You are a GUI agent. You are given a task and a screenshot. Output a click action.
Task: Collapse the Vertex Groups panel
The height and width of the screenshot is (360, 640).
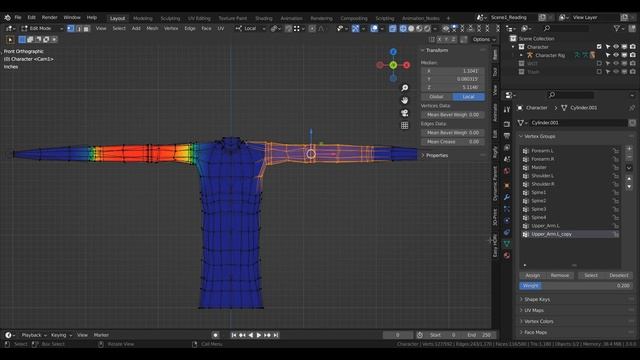click(x=538, y=136)
